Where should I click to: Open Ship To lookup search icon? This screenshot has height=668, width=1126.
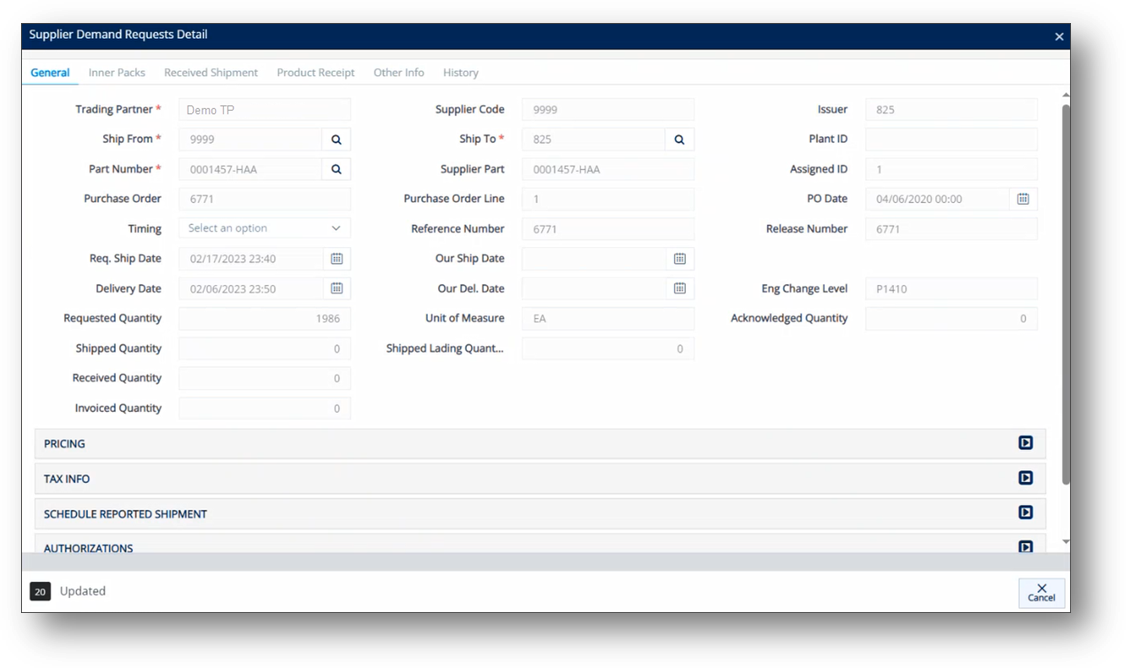click(x=679, y=139)
